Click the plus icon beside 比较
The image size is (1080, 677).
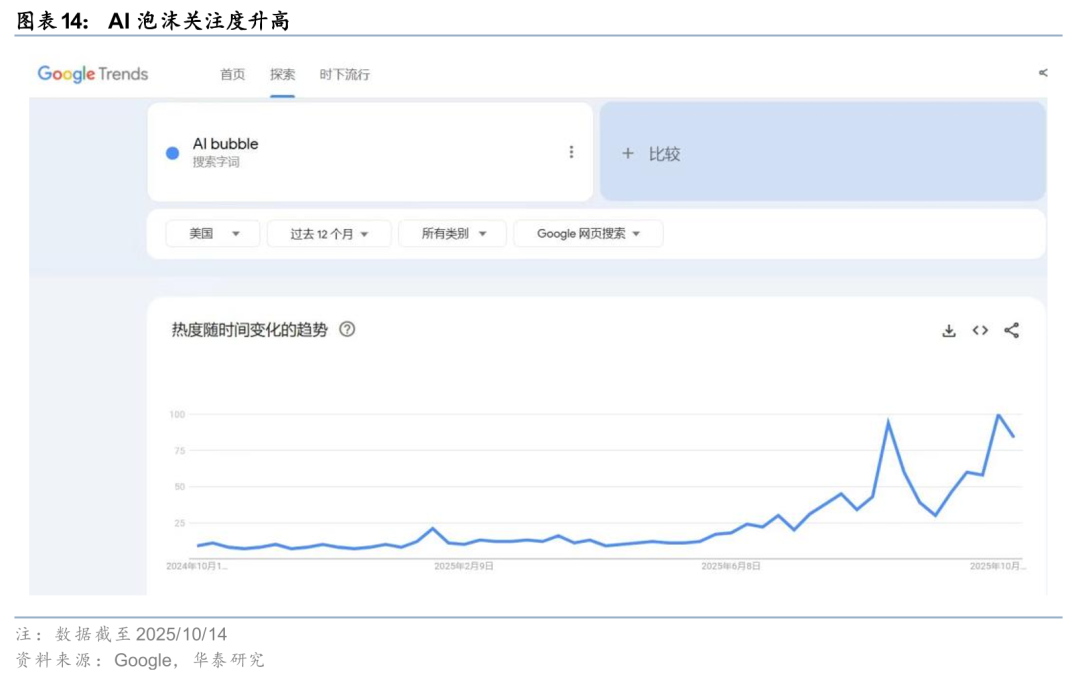pyautogui.click(x=628, y=154)
